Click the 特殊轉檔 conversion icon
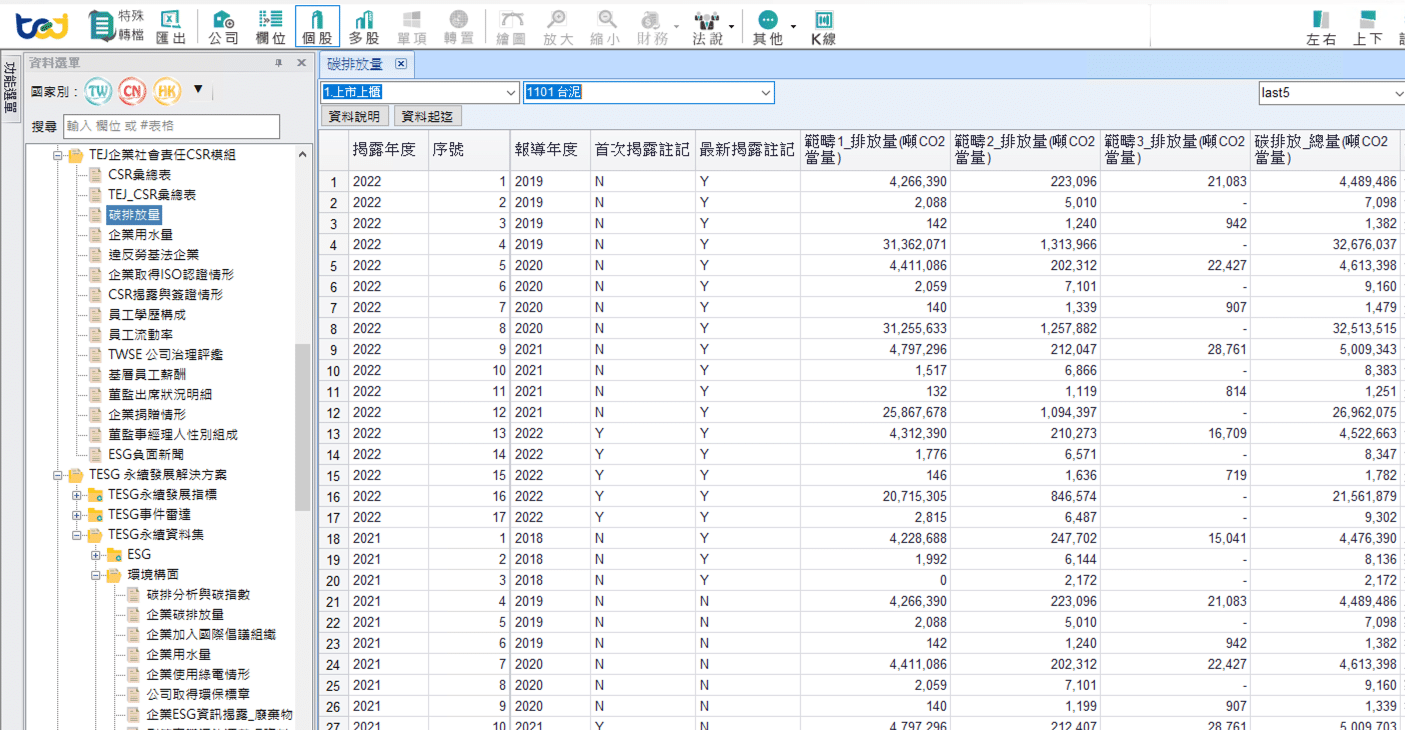 (x=115, y=26)
